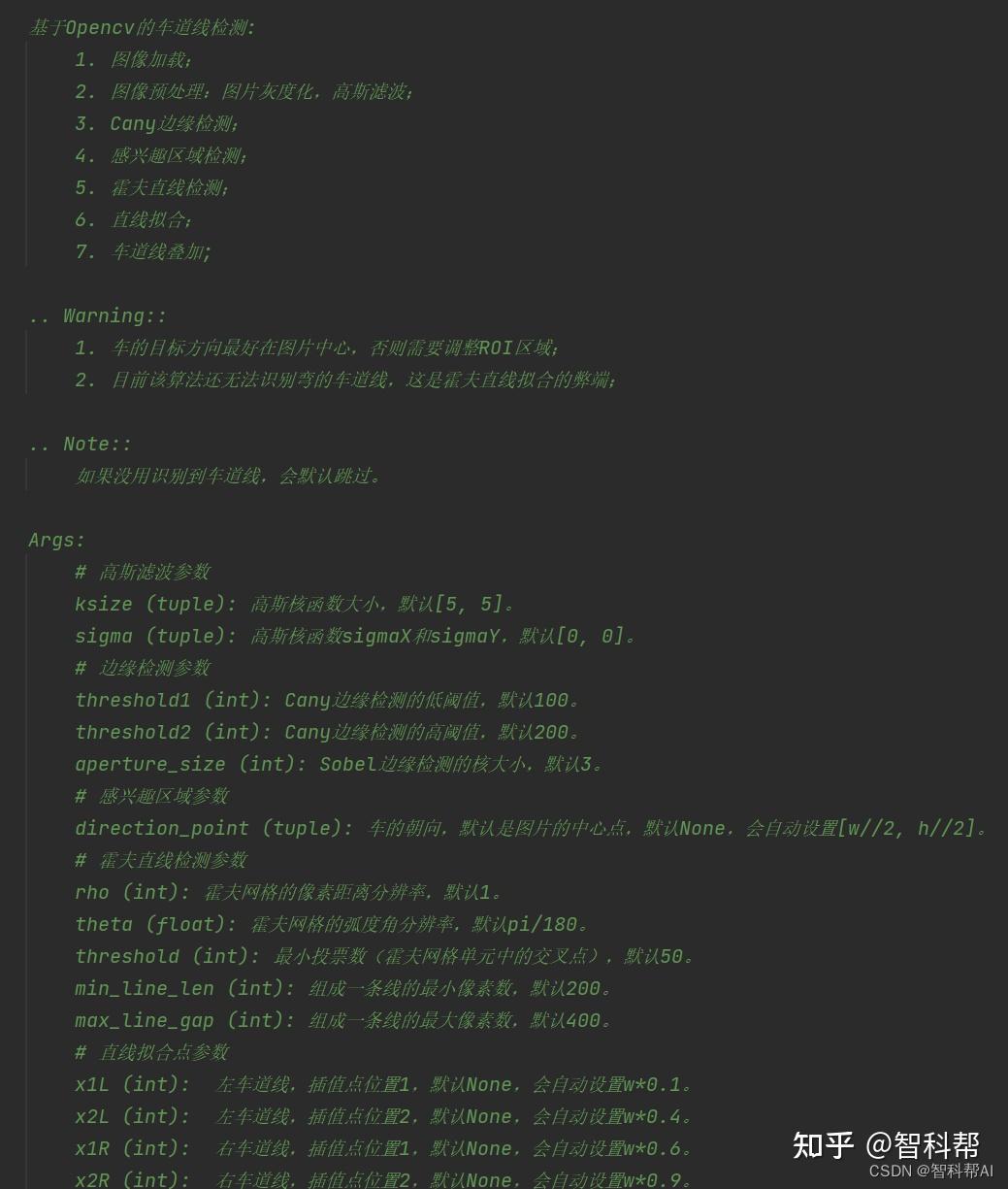Click the x2R (int) parameter line
This screenshot has height=1189, width=1008.
(x=384, y=1179)
